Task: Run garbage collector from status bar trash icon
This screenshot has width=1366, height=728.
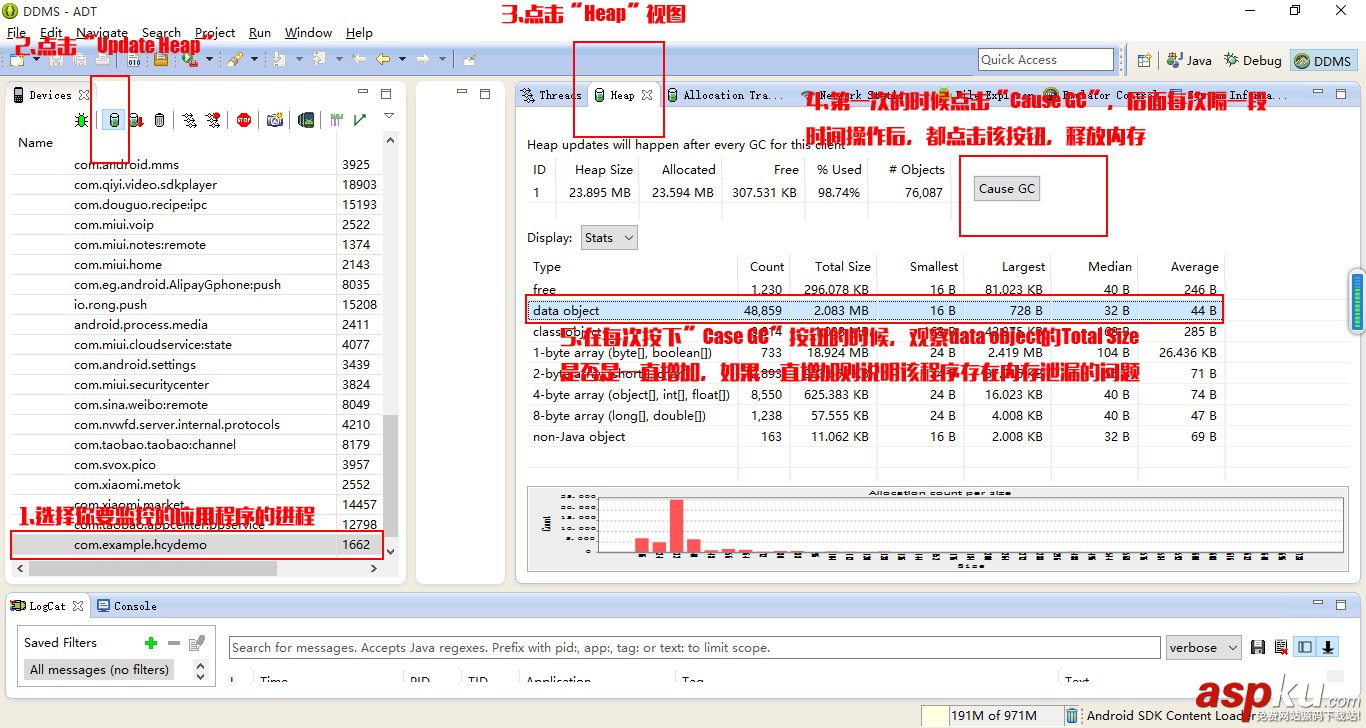Action: pyautogui.click(x=1072, y=715)
